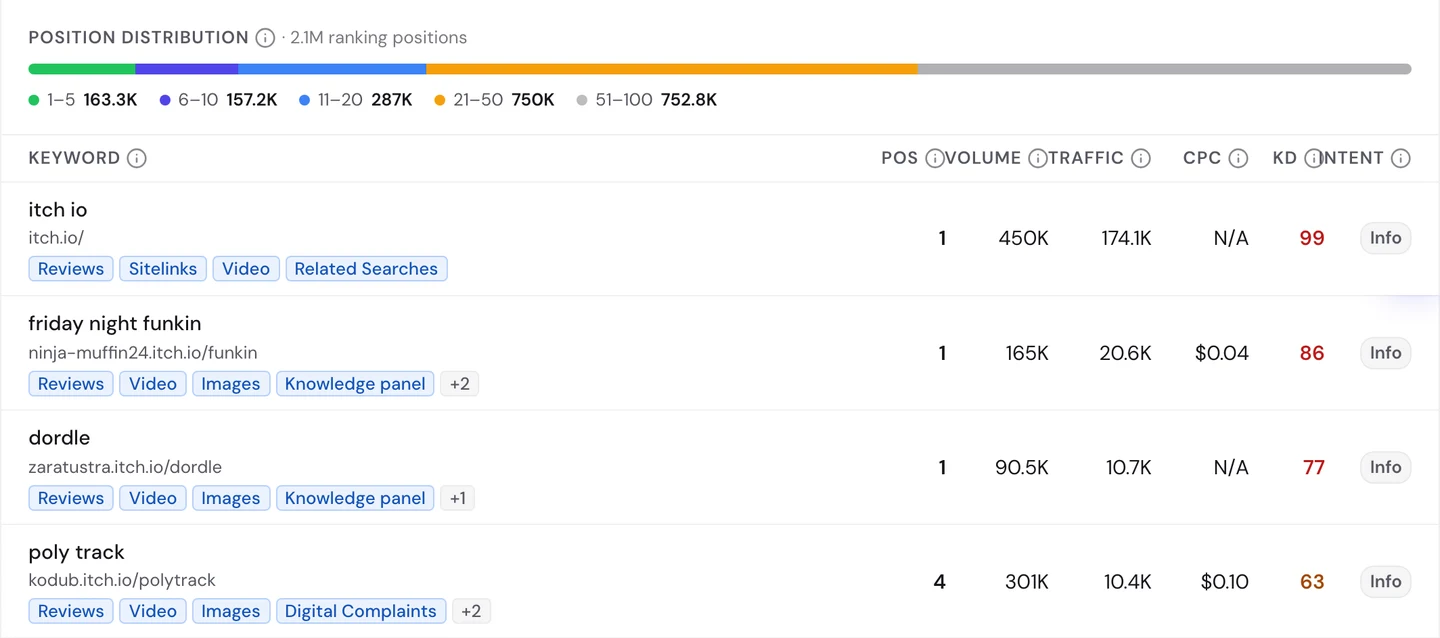Viewport: 1440px width, 638px height.
Task: Open the POS column info icon
Action: (x=935, y=158)
